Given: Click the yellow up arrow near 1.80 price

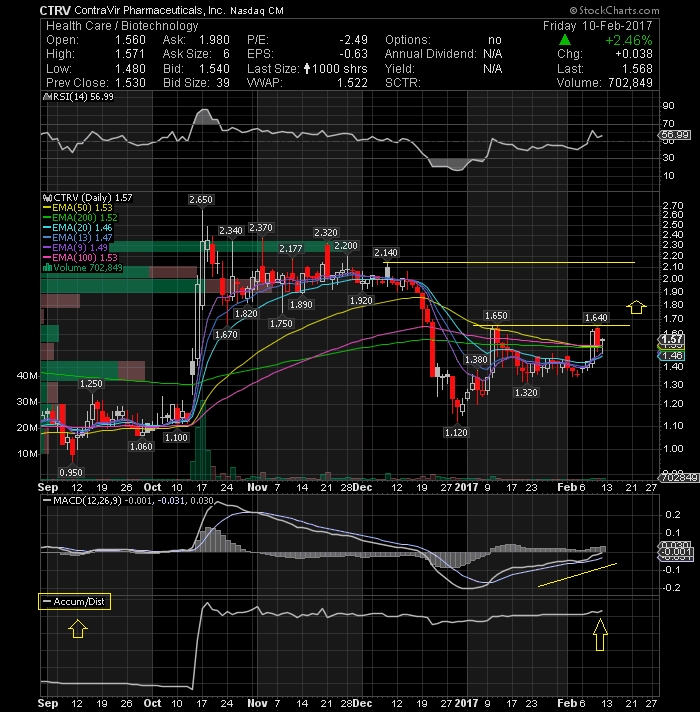Looking at the screenshot, I should point(636,307).
